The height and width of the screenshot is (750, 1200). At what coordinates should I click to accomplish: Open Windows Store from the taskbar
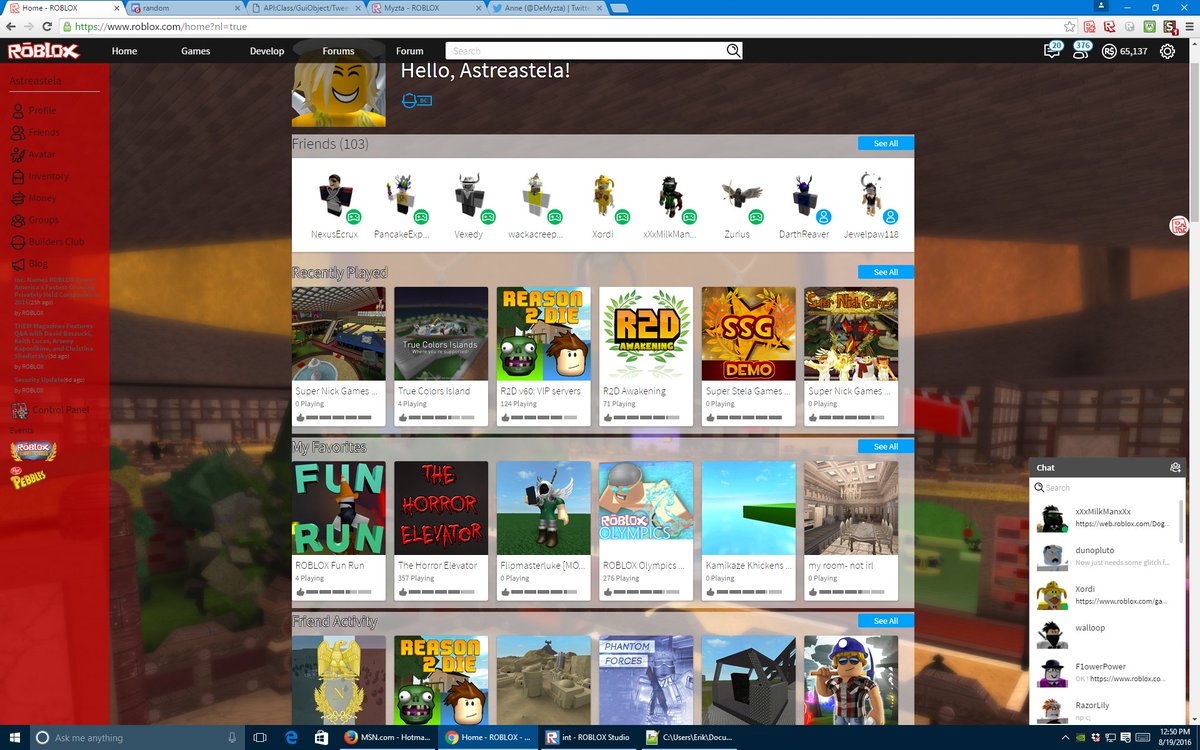[322, 738]
